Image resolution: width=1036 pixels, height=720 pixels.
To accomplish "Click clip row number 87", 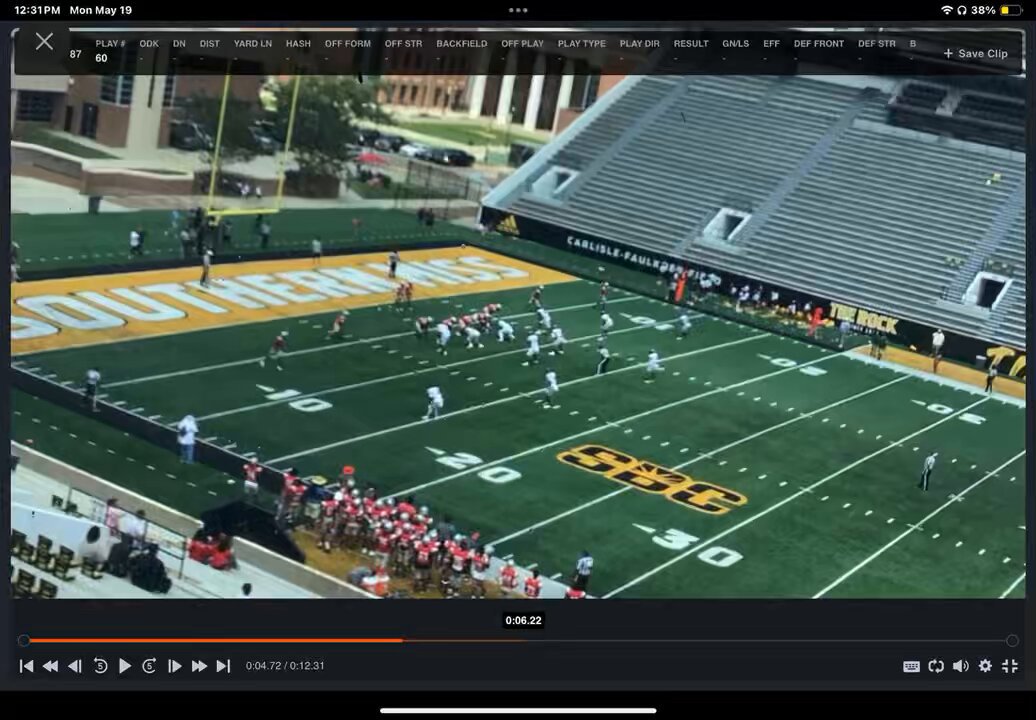I will (76, 54).
